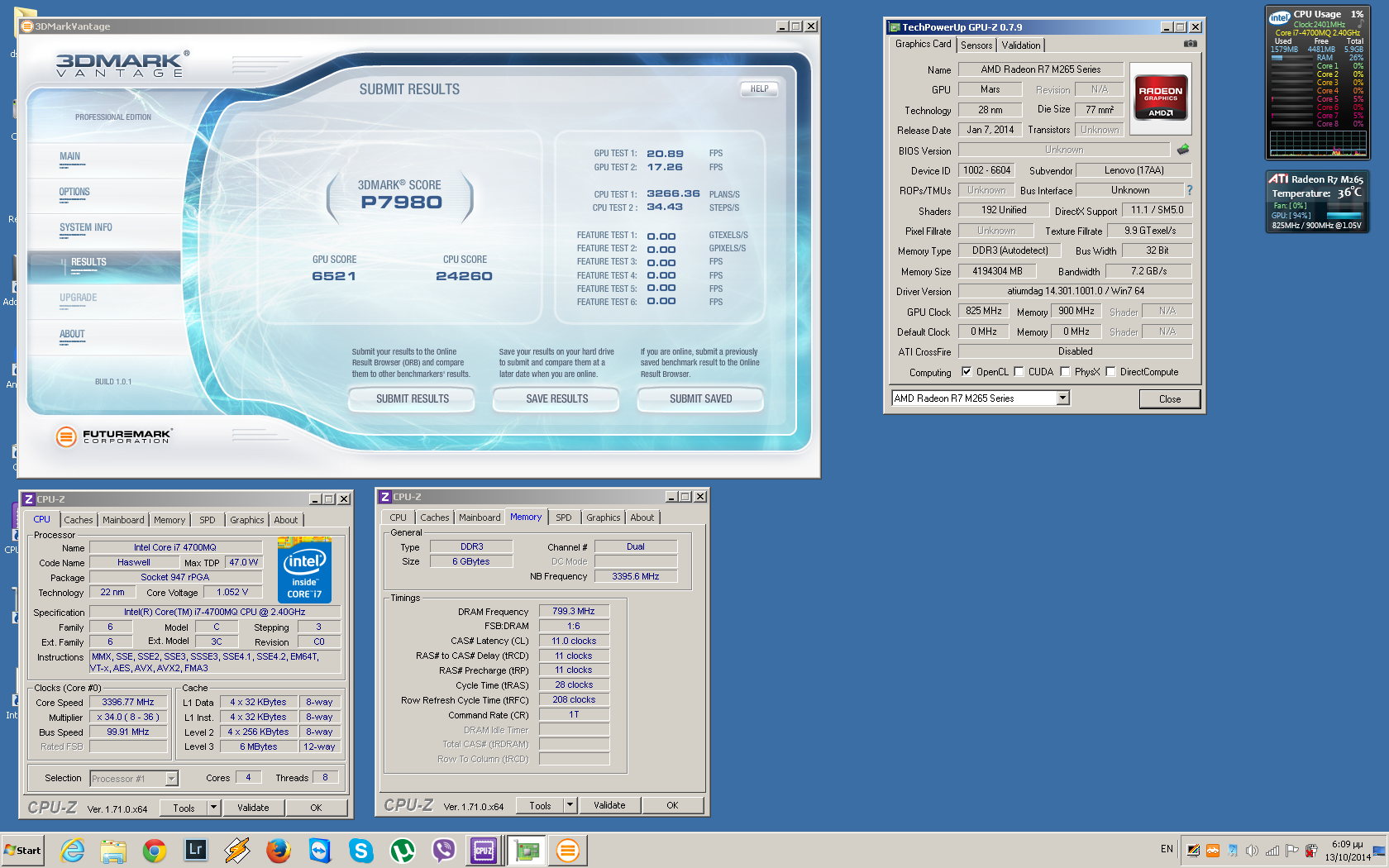Click the SUBMIT SAVED button
This screenshot has height=868, width=1389.
pos(700,399)
